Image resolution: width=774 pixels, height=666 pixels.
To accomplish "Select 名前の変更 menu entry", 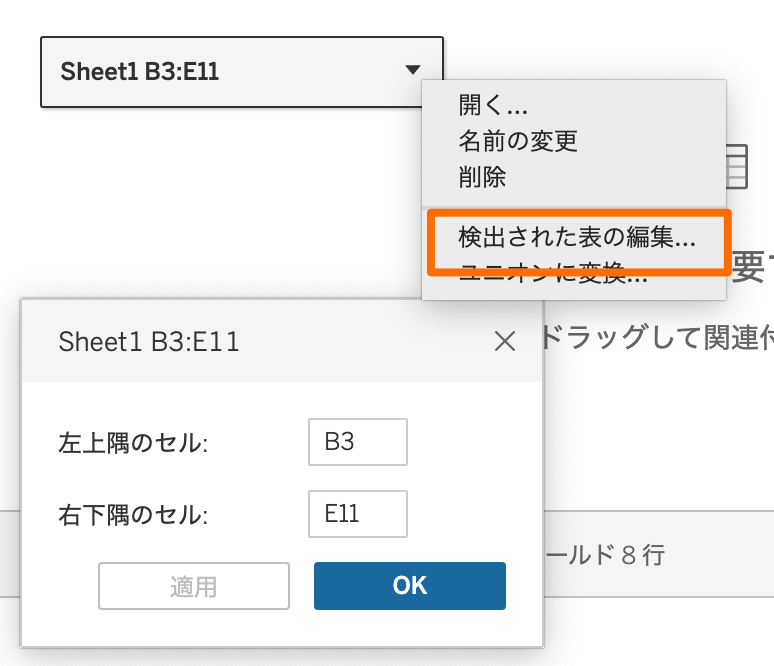I will 518,141.
